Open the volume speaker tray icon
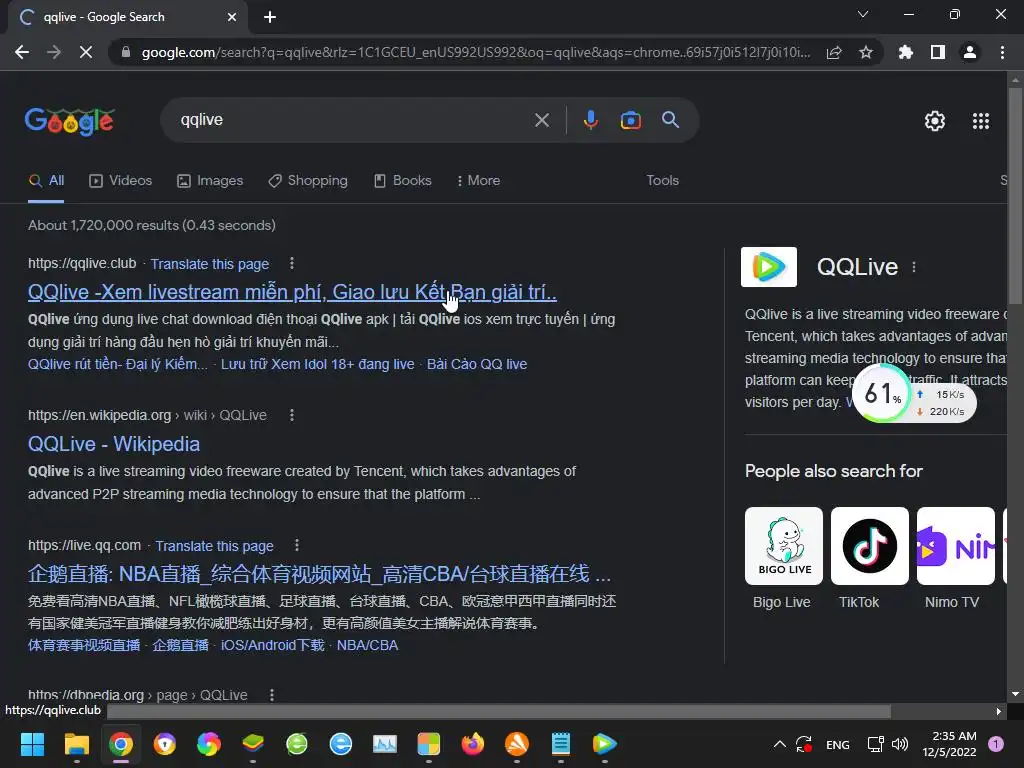 (900, 744)
